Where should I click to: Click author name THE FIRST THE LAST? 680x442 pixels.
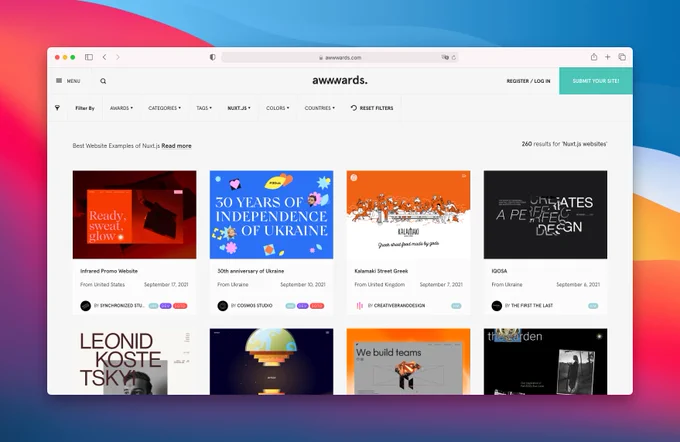(x=532, y=306)
